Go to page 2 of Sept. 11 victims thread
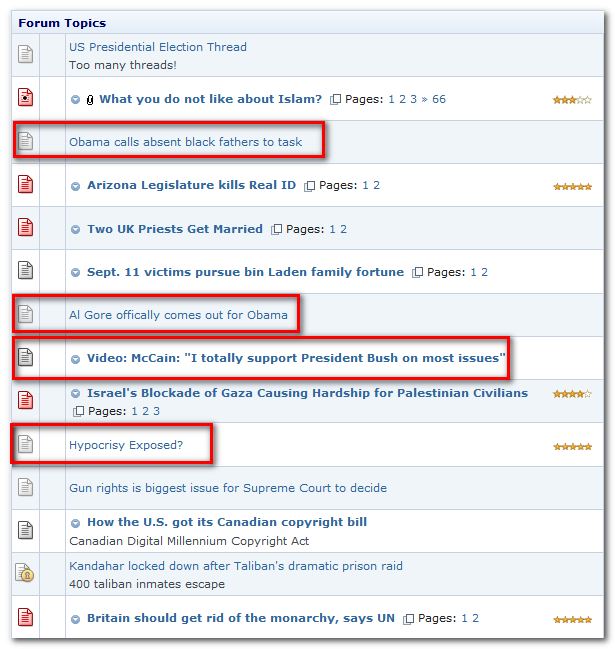 click(484, 272)
